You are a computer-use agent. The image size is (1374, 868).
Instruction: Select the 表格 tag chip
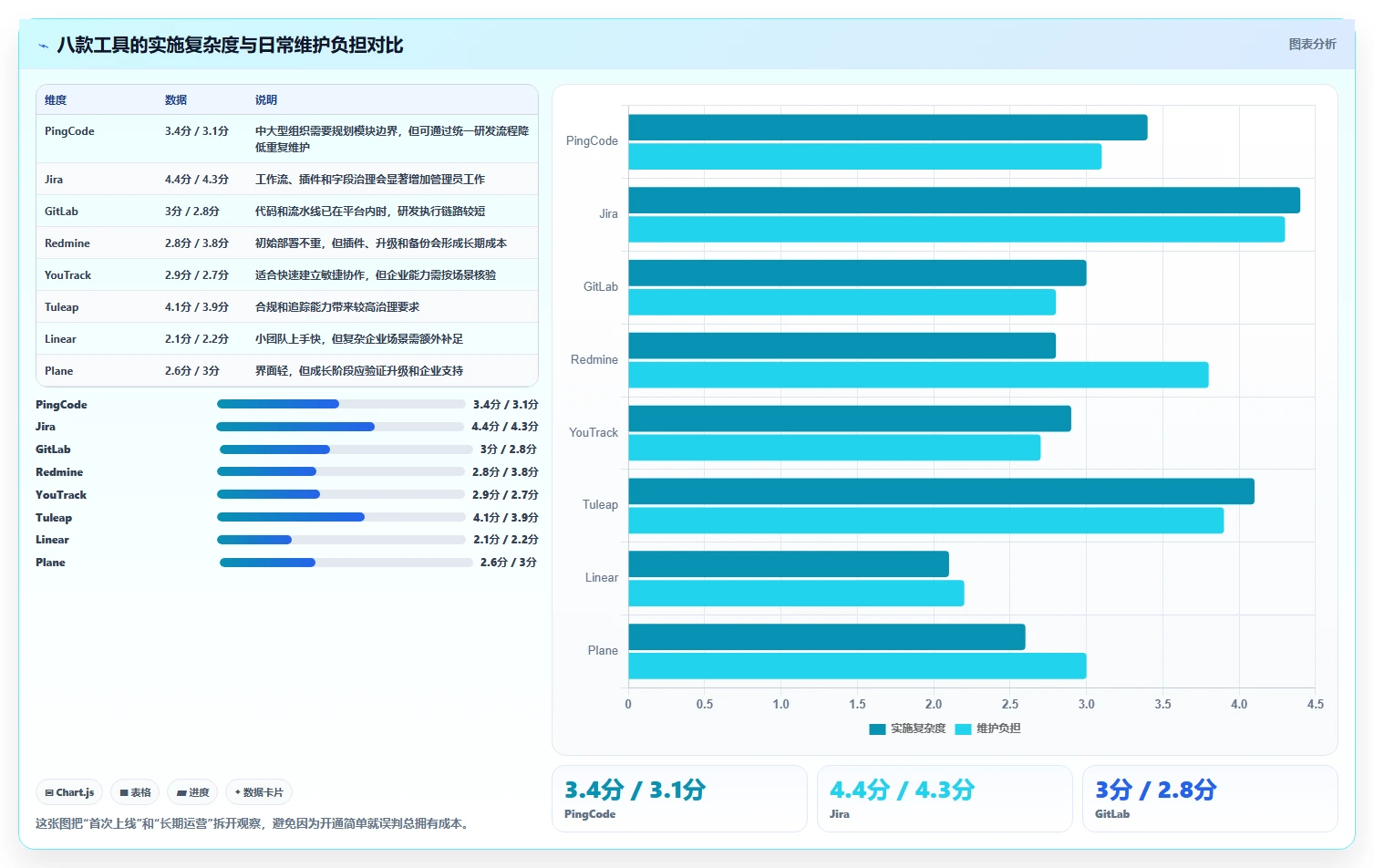[135, 792]
